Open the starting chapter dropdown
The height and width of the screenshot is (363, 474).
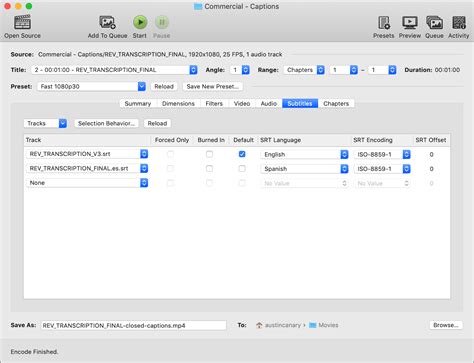[x=343, y=70]
